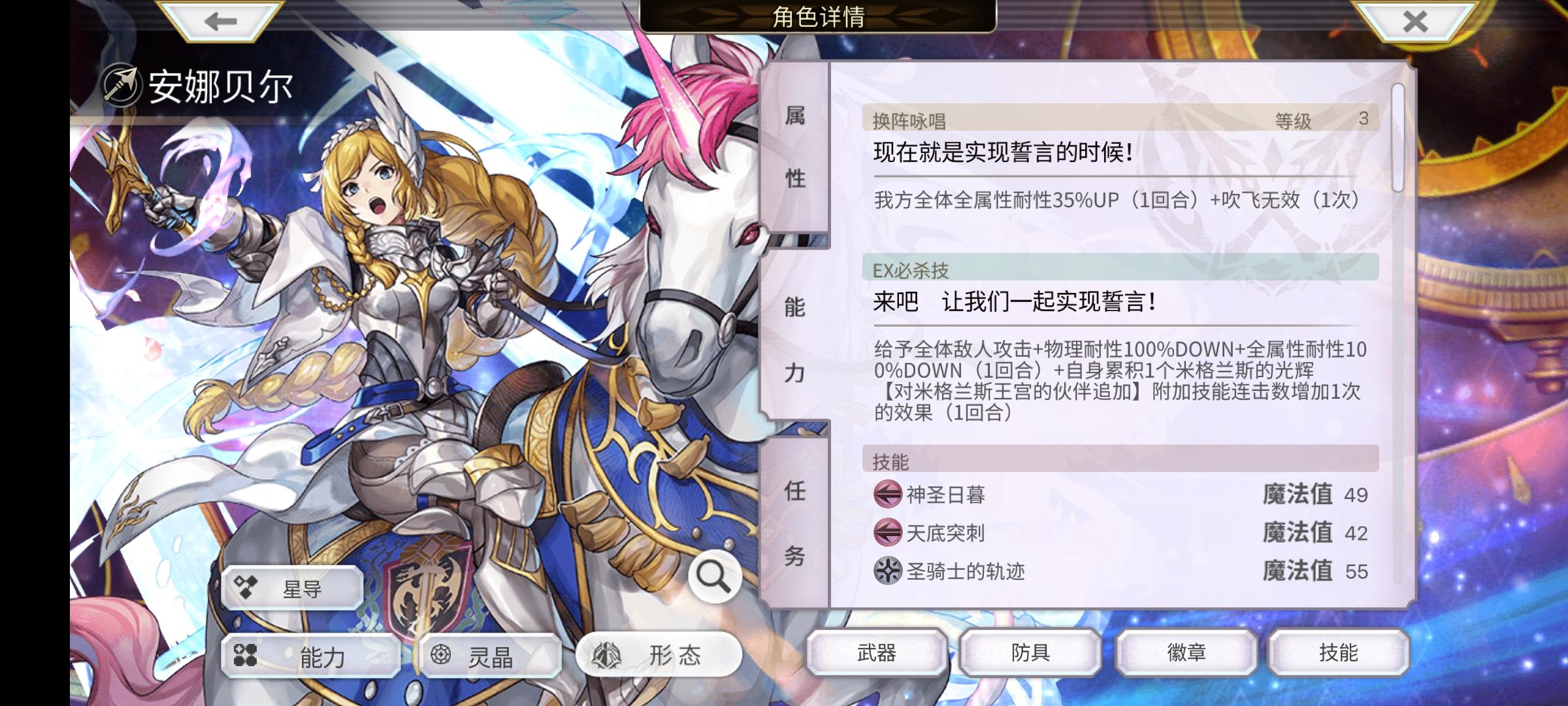
Task: Close the character detail screen
Action: [x=1415, y=21]
